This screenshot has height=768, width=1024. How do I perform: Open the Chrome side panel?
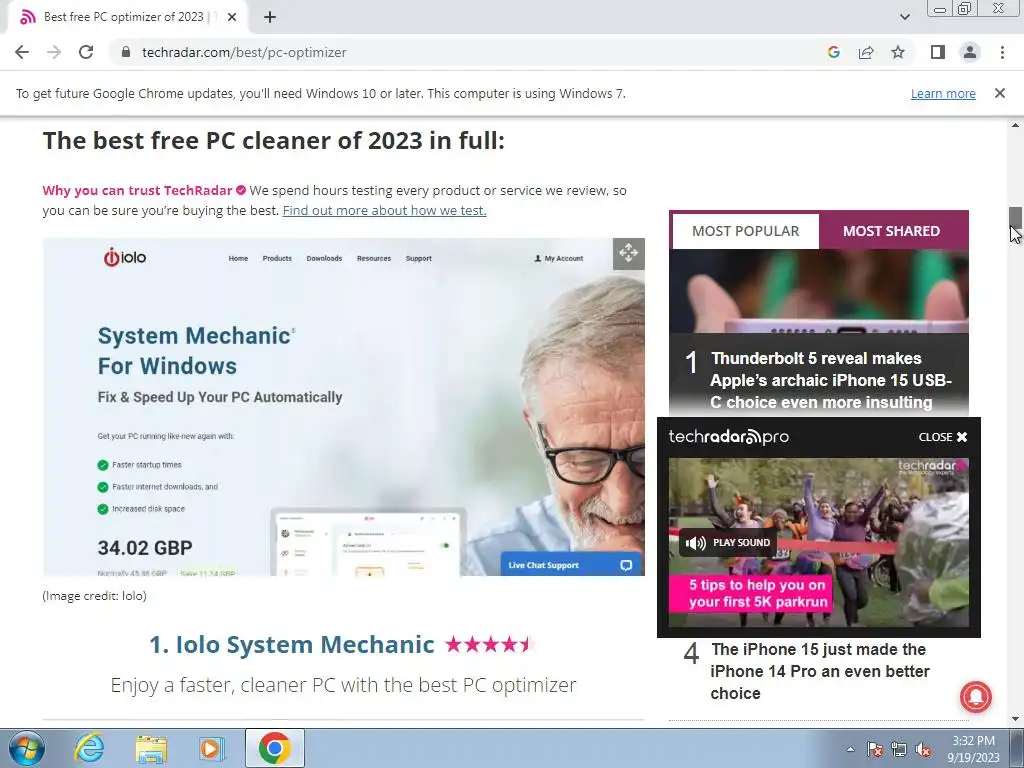(x=938, y=52)
